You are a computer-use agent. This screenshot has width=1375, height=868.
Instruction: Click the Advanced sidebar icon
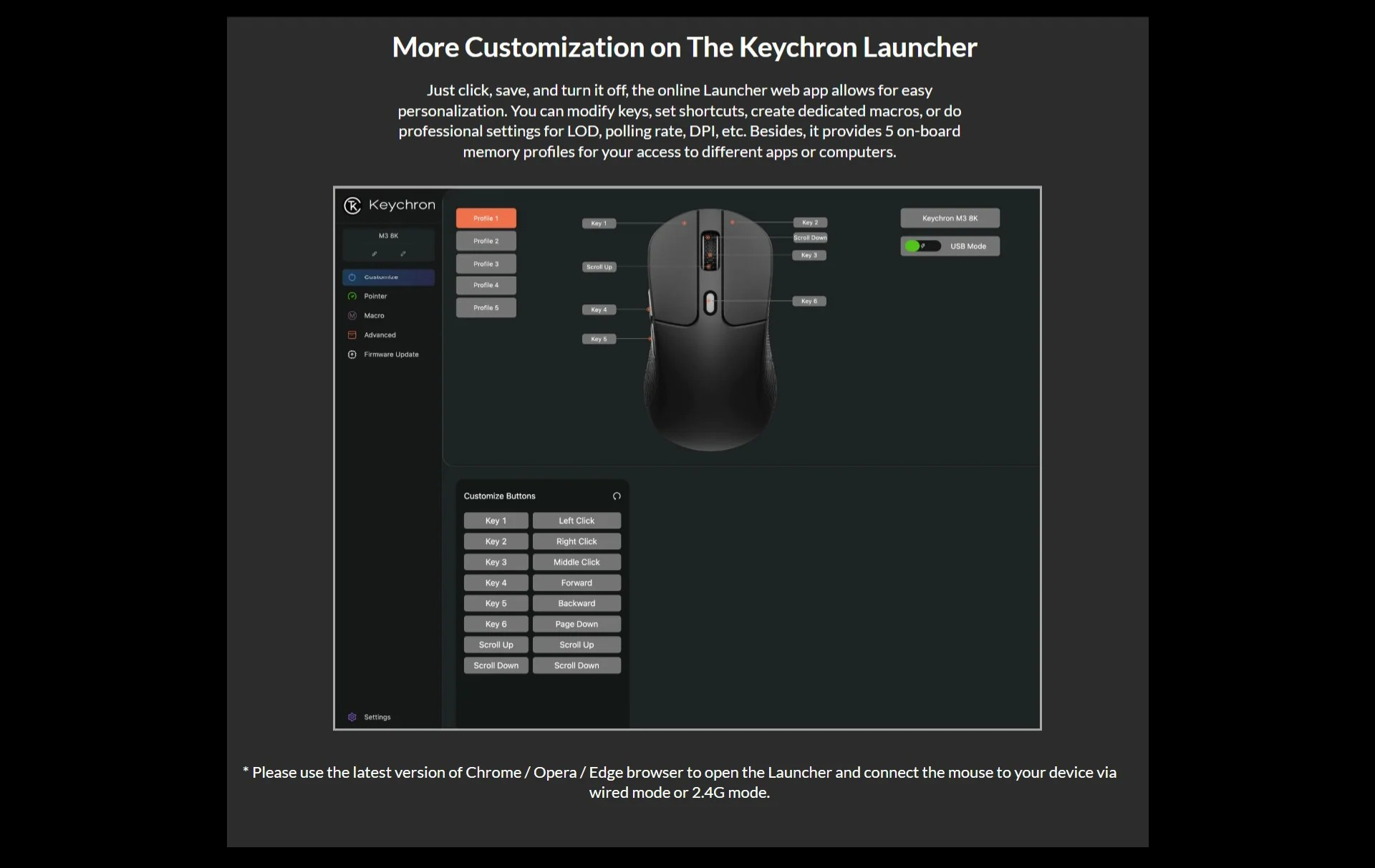[x=352, y=334]
